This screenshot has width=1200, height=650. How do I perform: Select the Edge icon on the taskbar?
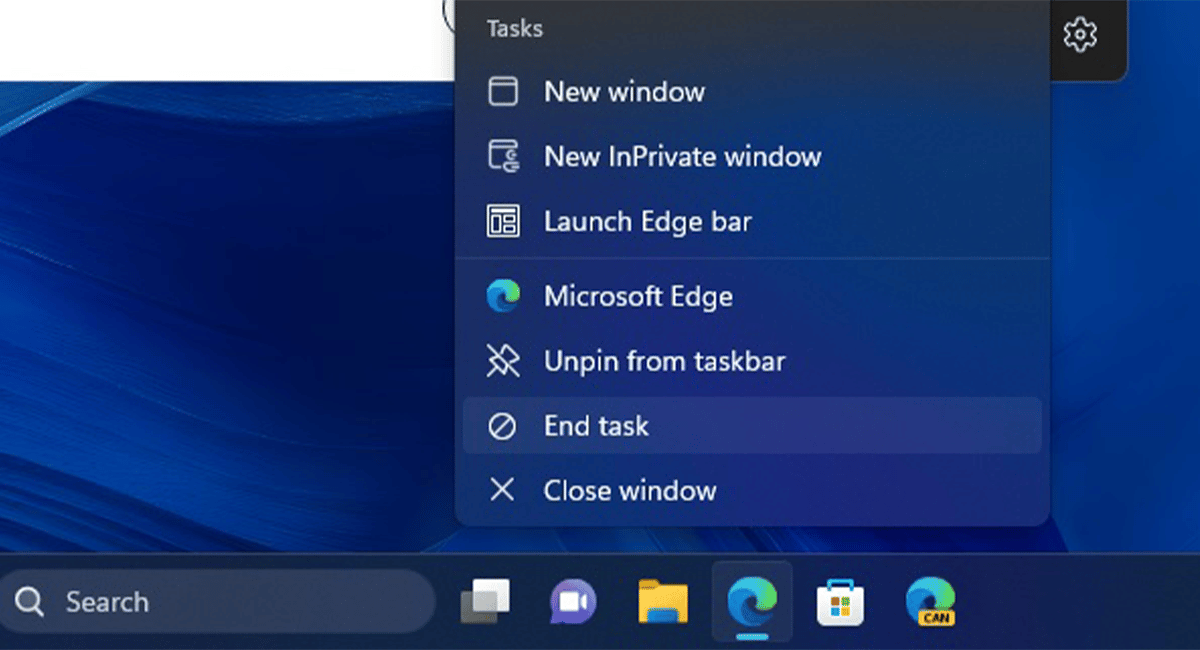tap(752, 601)
